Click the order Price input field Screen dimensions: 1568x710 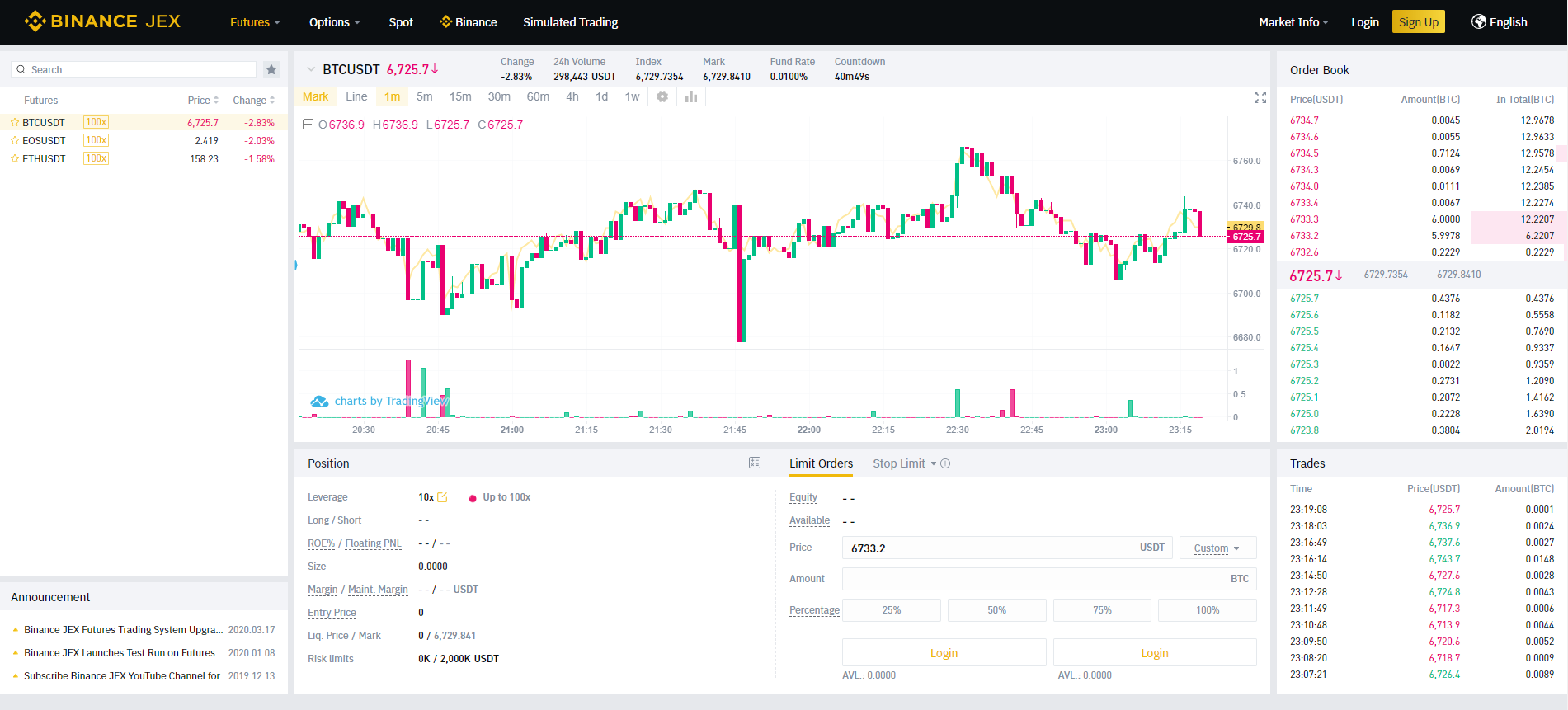1007,548
